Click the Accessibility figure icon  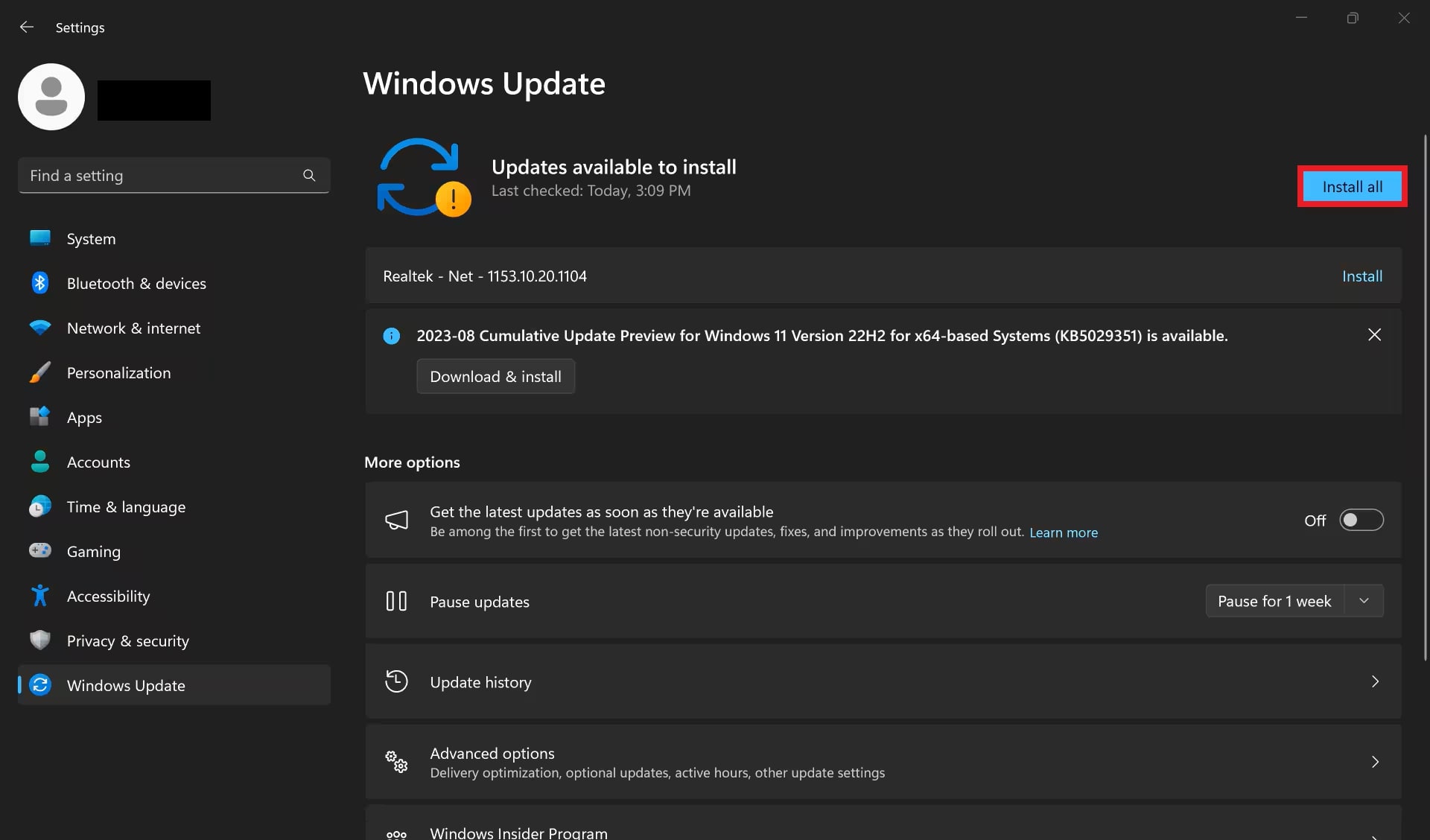40,596
